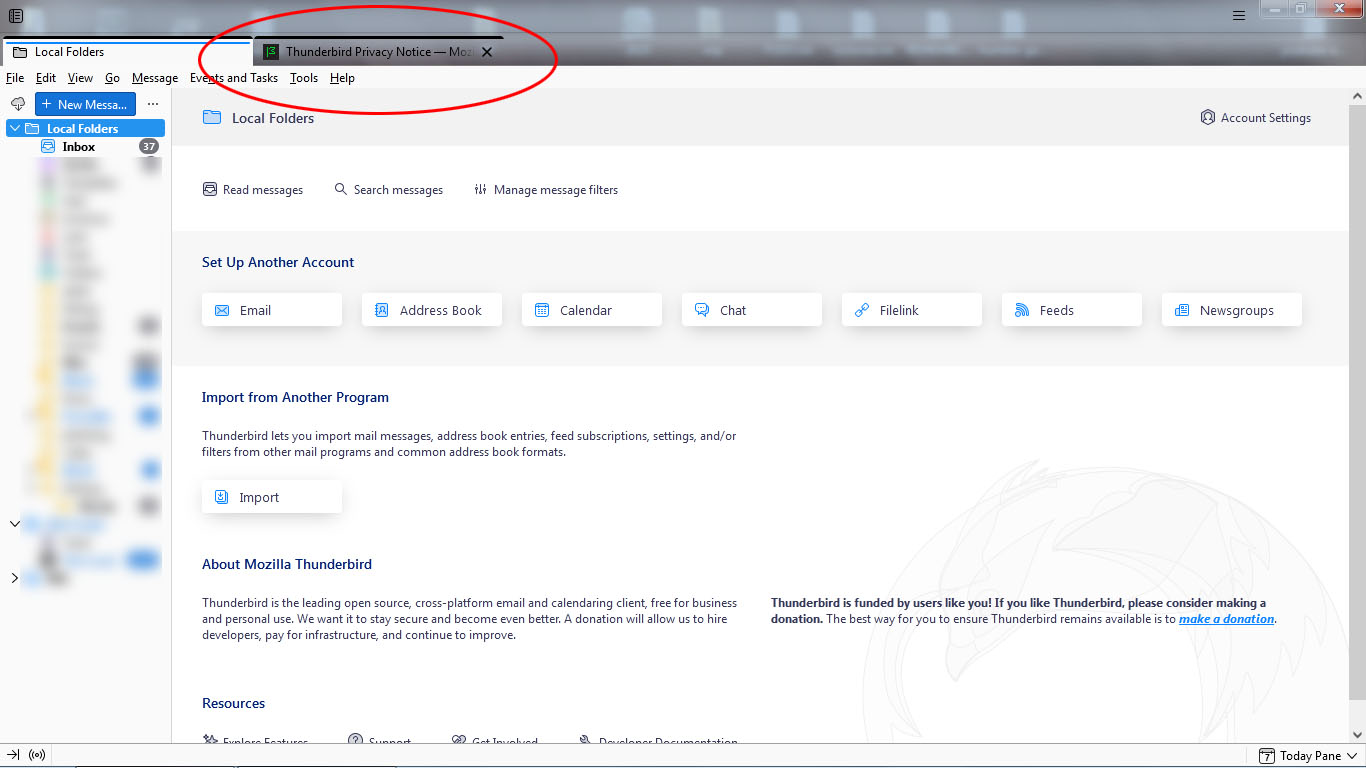Viewport: 1366px width, 768px height.
Task: Toggle the Today Pane
Action: click(1309, 756)
